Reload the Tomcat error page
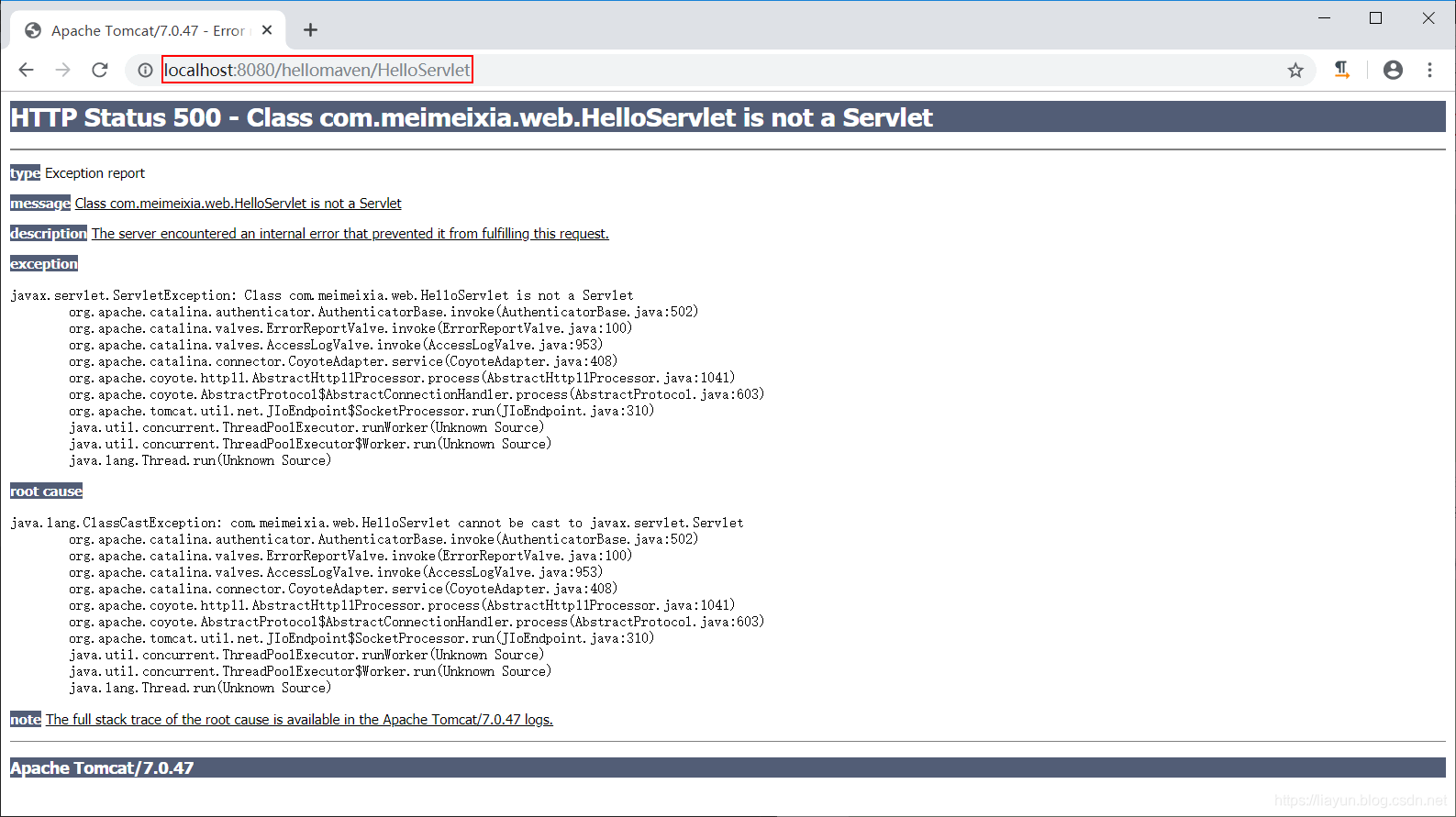Image resolution: width=1456 pixels, height=817 pixels. pos(100,70)
